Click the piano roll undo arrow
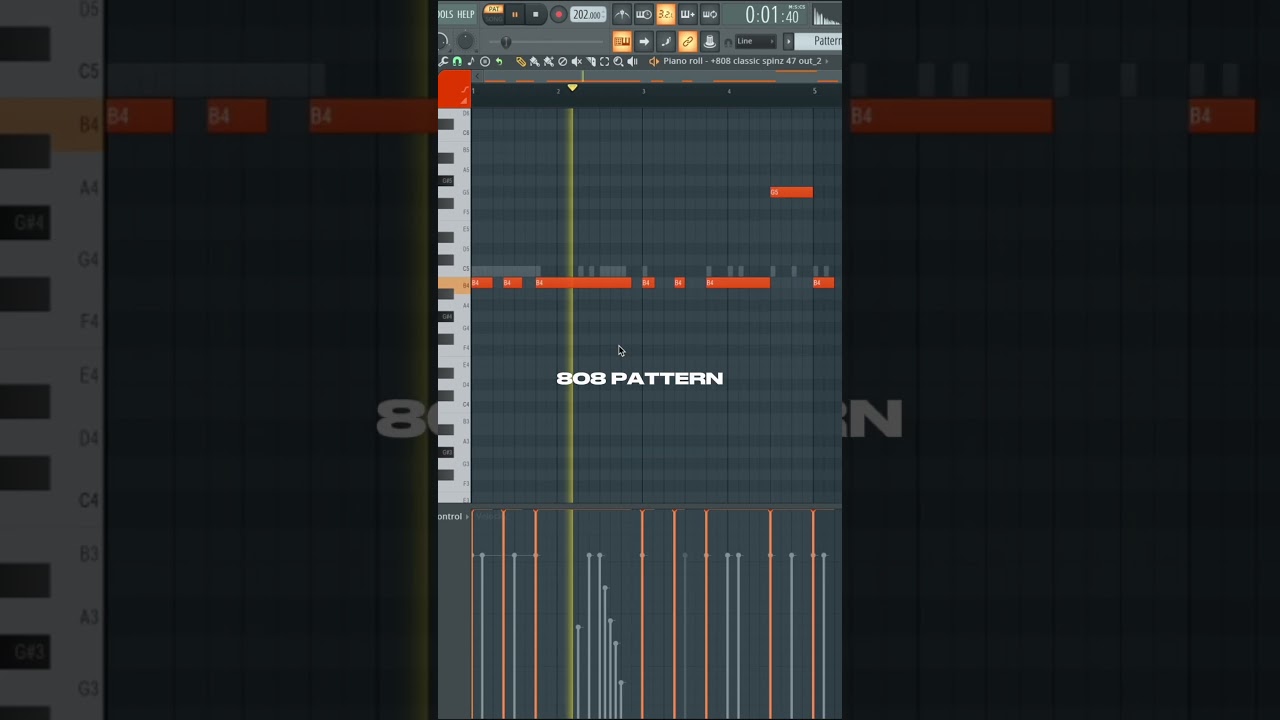Viewport: 1280px width, 720px height. click(499, 61)
